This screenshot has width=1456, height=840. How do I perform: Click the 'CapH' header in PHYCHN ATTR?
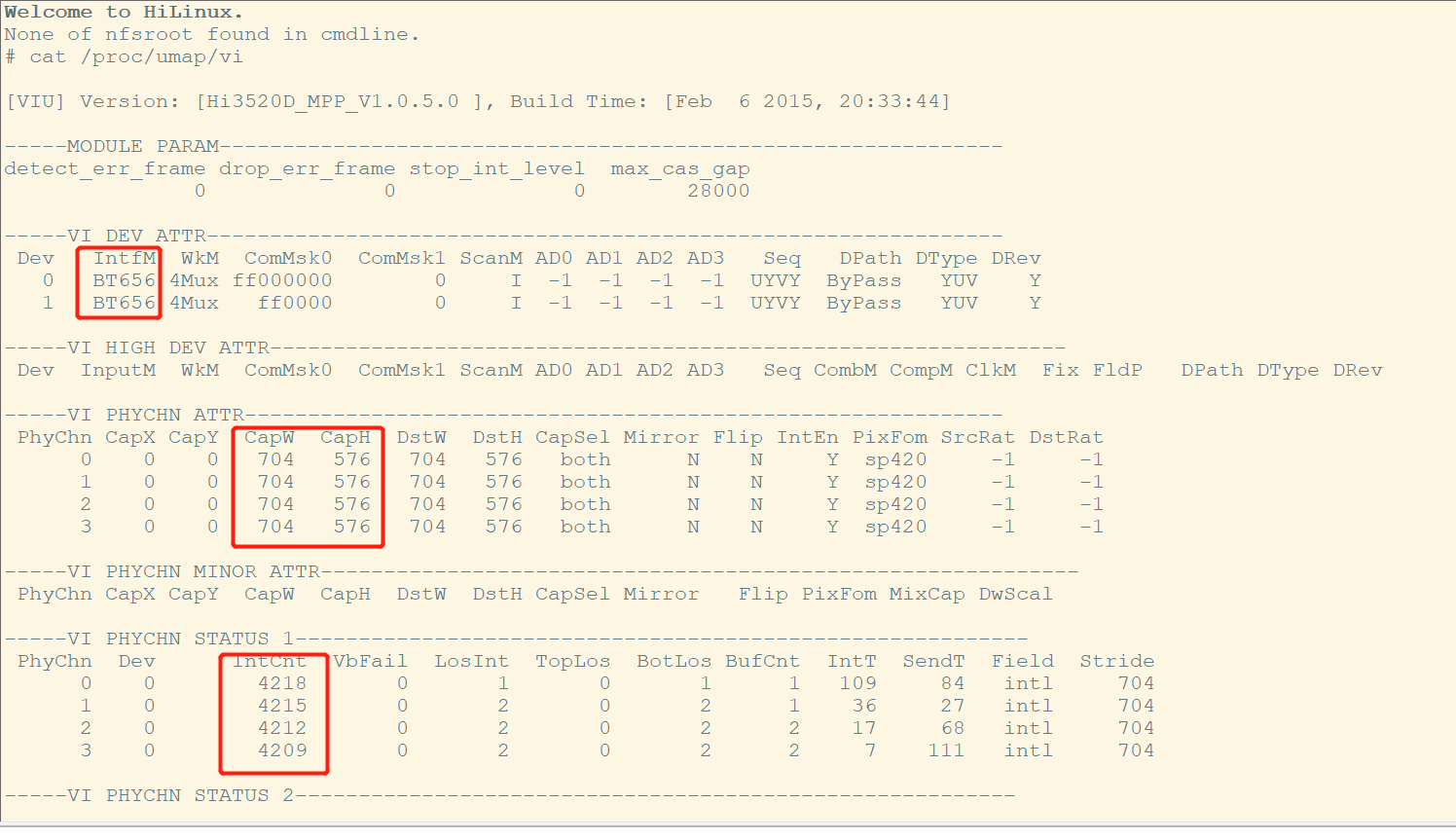click(x=346, y=437)
